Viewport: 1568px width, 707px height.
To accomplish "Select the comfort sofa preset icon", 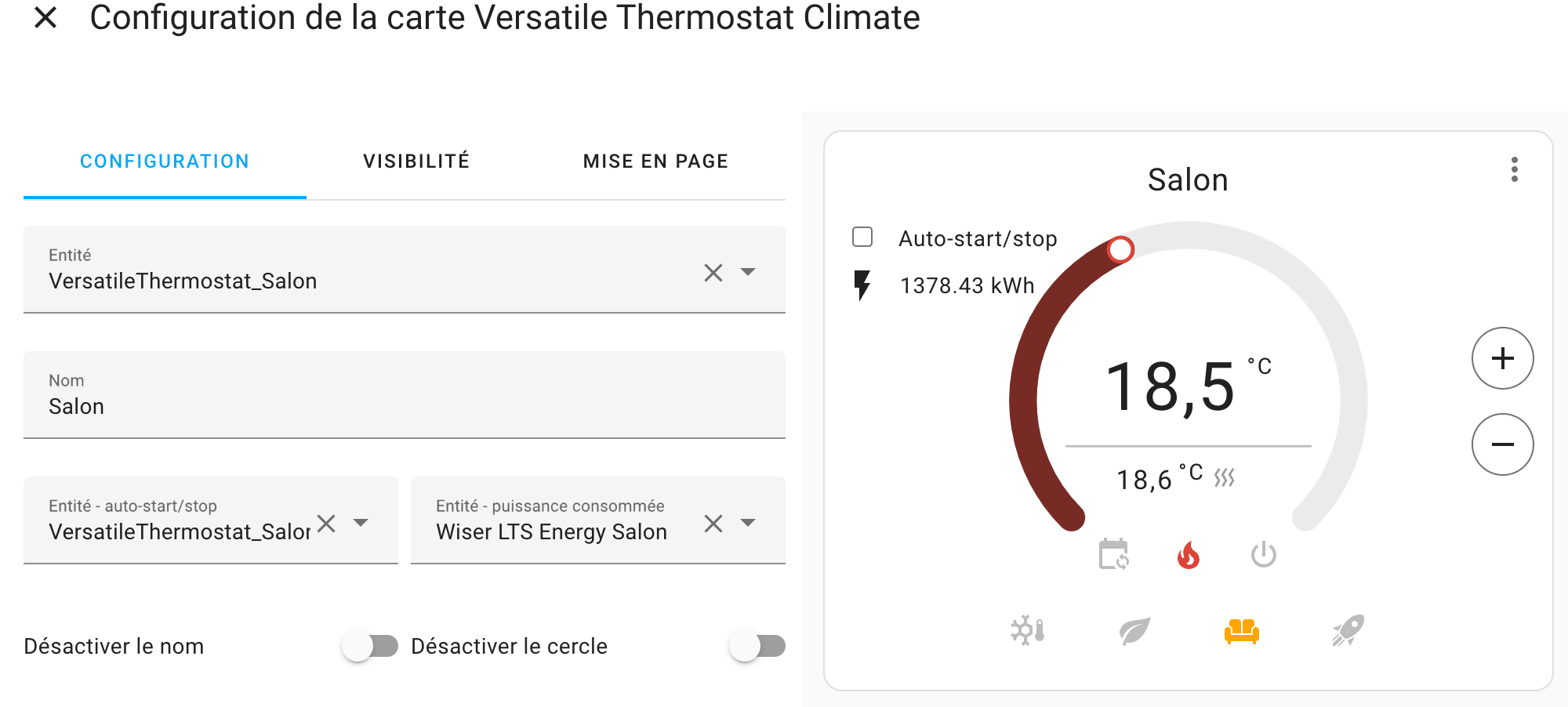I will click(x=1241, y=630).
